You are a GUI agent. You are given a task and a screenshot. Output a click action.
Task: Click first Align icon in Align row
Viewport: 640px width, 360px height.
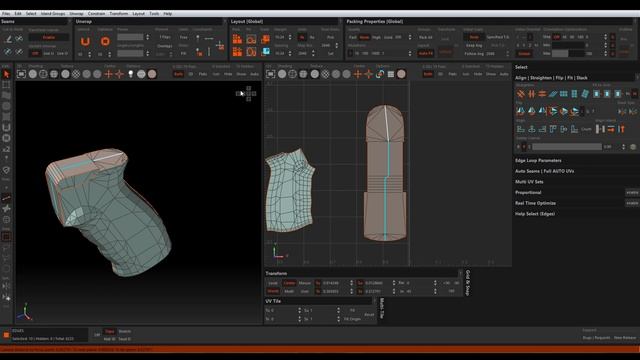[x=520, y=129]
